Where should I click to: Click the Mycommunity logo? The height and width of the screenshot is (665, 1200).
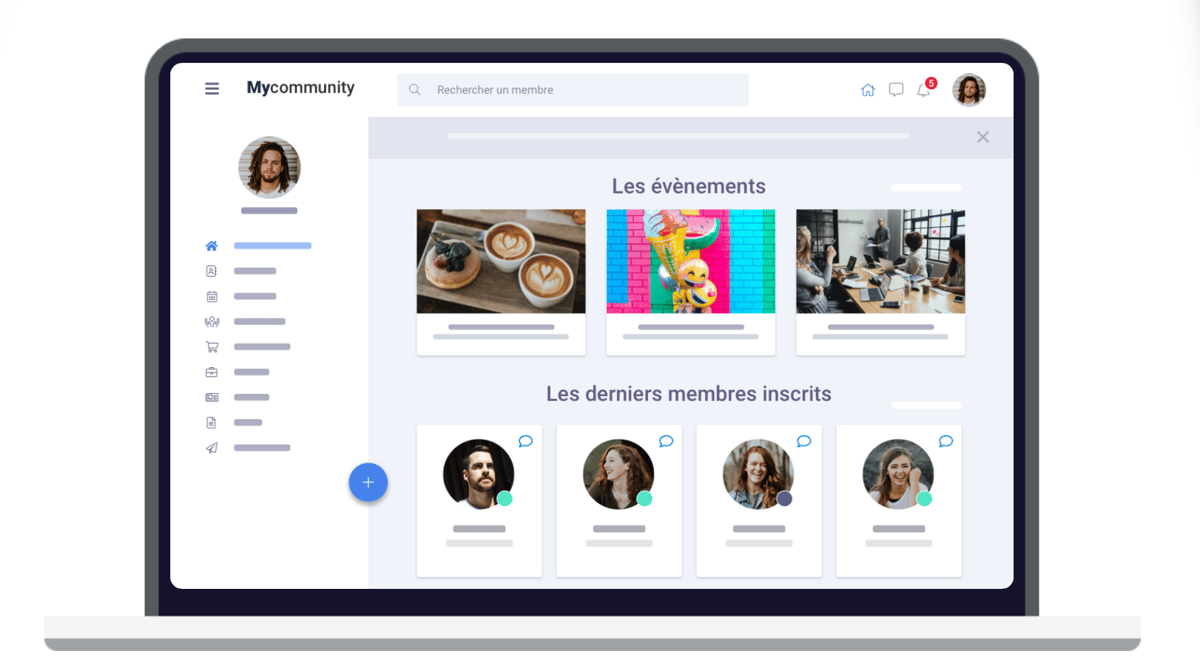point(301,88)
